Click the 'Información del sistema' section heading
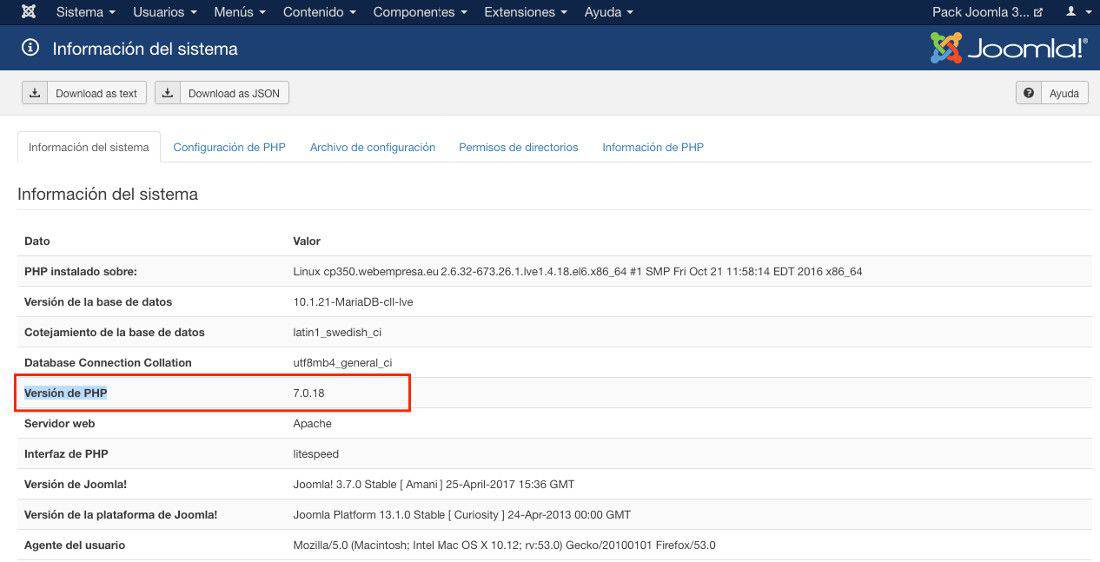This screenshot has height=562, width=1100. (x=107, y=194)
